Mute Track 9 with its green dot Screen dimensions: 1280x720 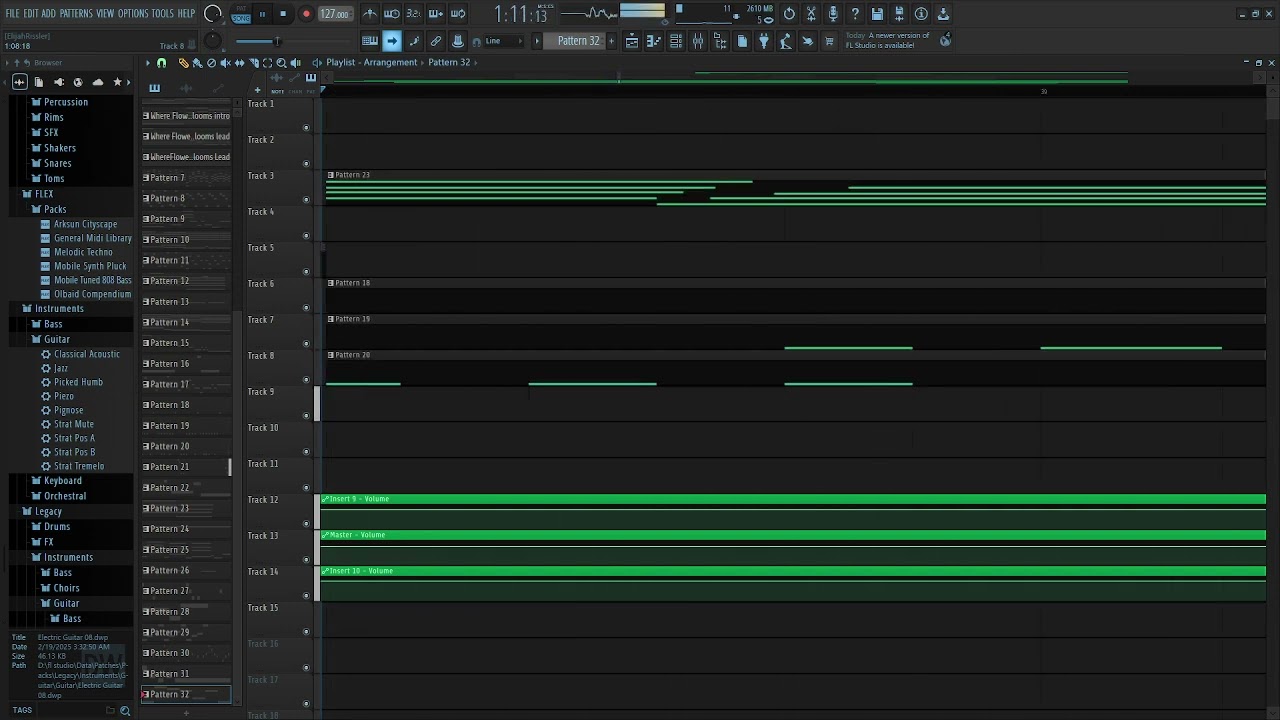306,416
